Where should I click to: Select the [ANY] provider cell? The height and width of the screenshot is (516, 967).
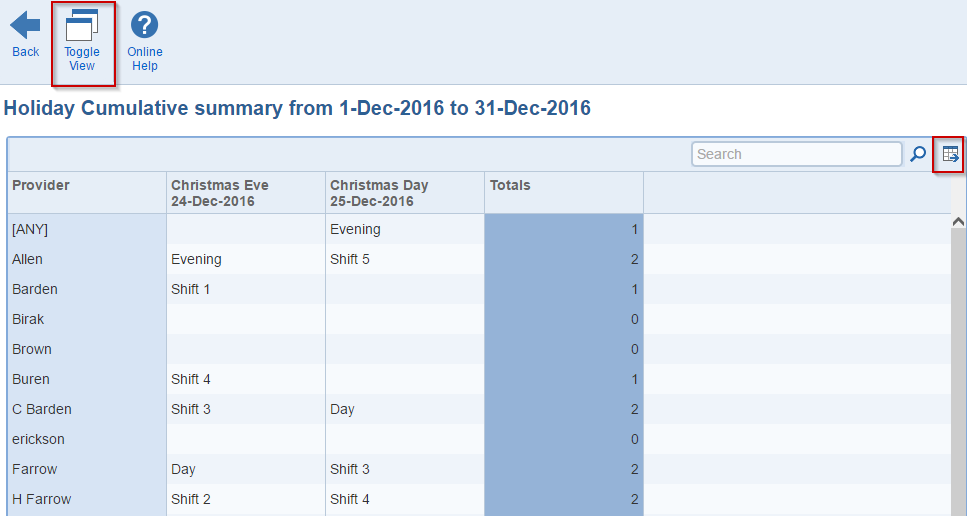pyautogui.click(x=87, y=229)
